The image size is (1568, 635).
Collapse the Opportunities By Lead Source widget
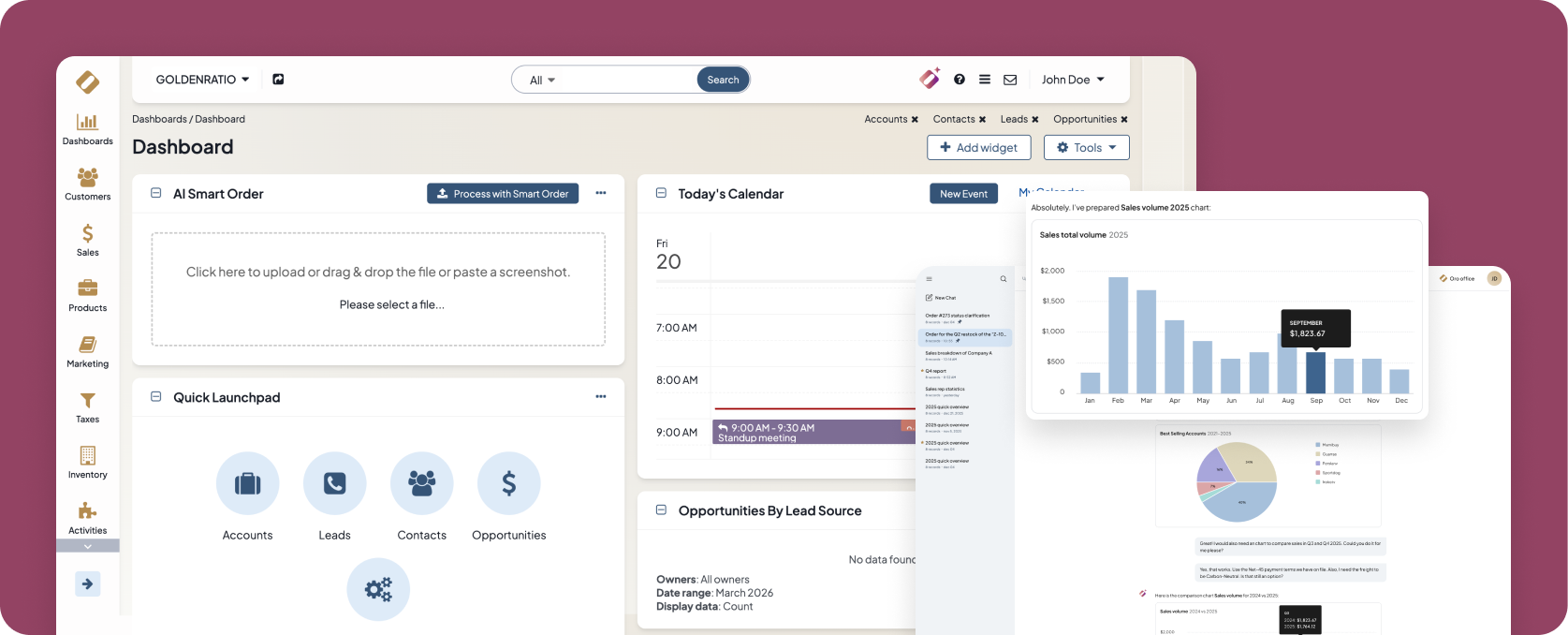(661, 510)
